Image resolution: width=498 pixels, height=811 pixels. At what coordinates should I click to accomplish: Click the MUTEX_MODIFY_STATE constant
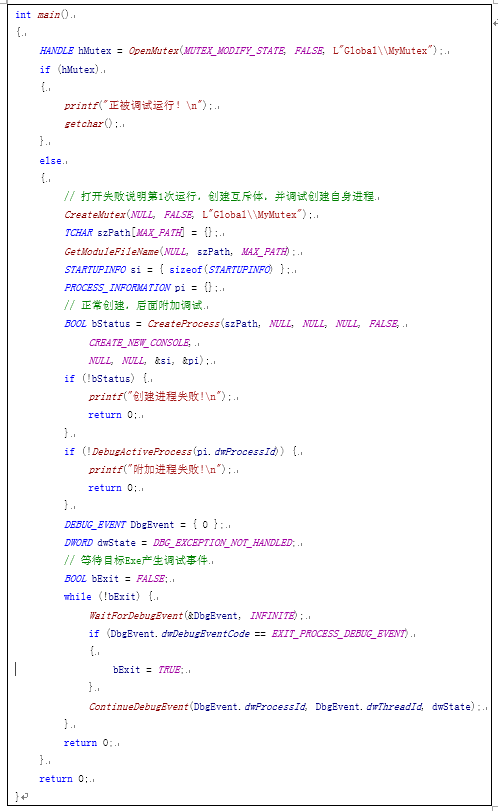[x=234, y=51]
